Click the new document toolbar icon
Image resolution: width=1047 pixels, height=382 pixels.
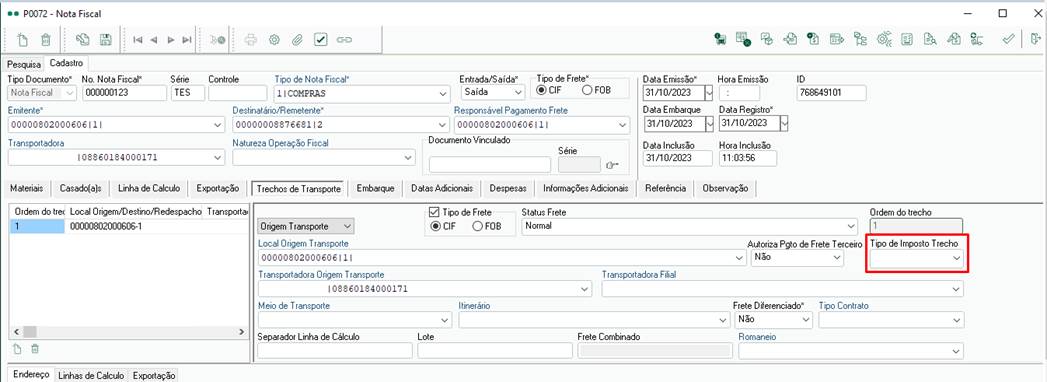point(23,40)
